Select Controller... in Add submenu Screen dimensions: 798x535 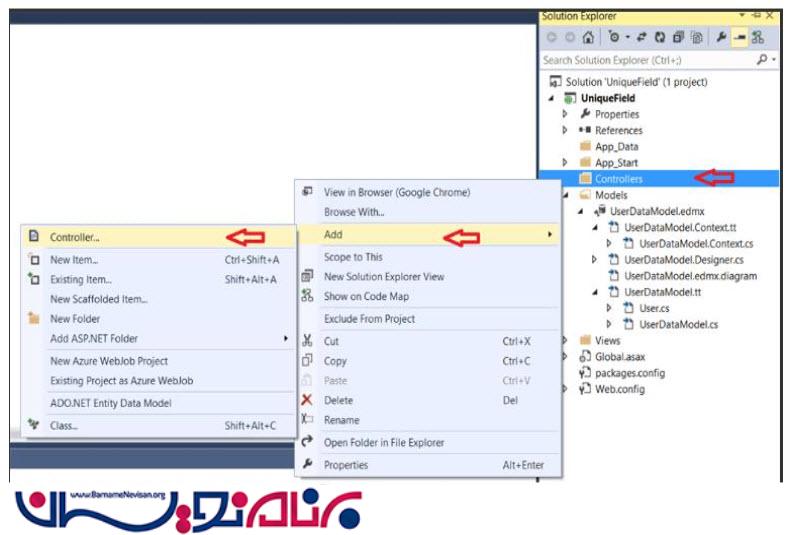(x=75, y=238)
